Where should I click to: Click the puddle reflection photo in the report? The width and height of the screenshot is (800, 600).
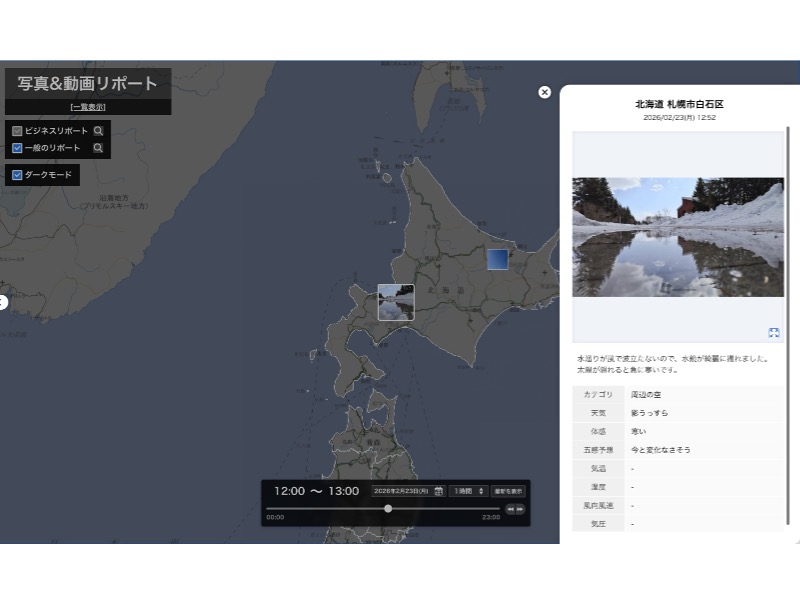(678, 237)
